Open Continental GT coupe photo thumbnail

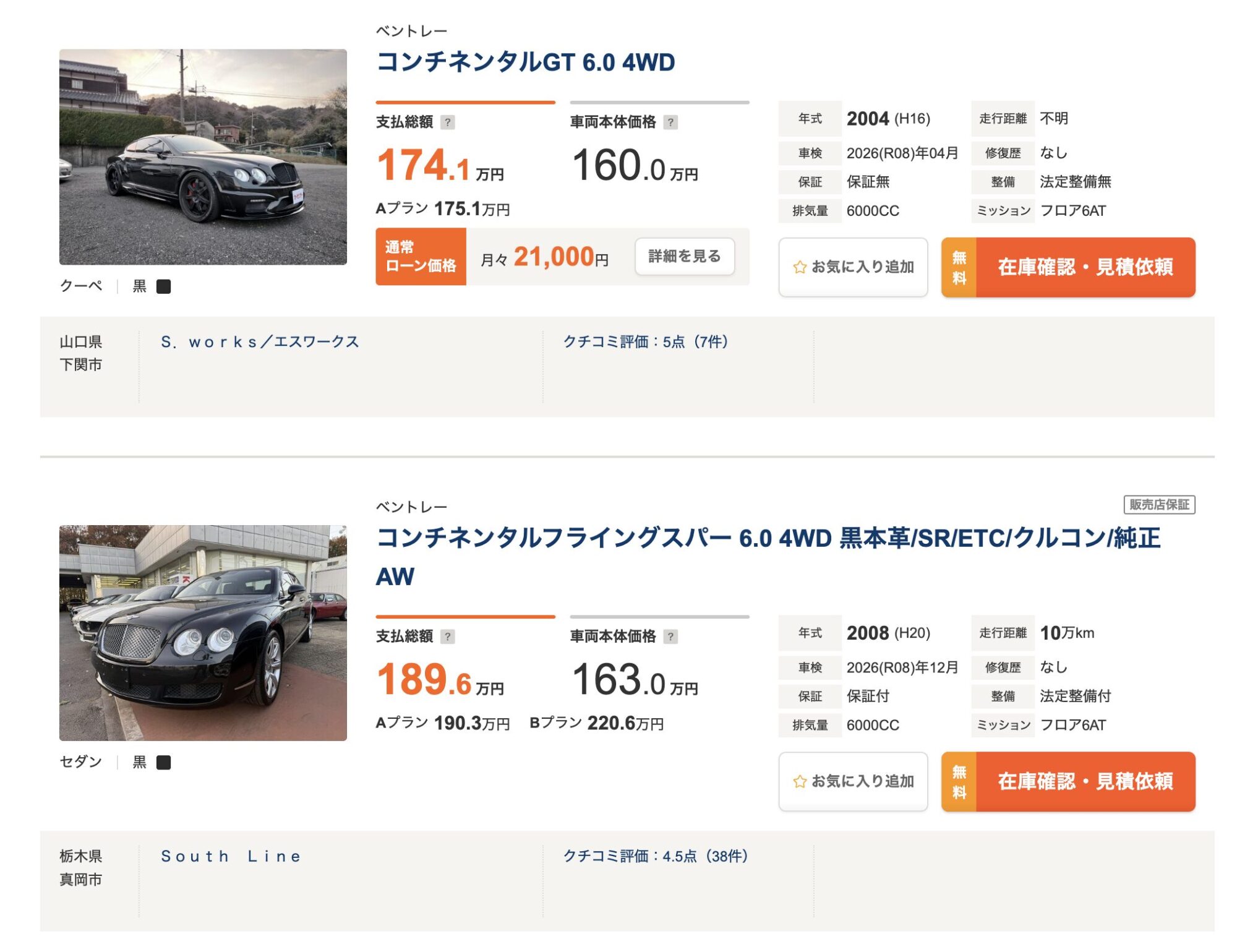coord(203,157)
